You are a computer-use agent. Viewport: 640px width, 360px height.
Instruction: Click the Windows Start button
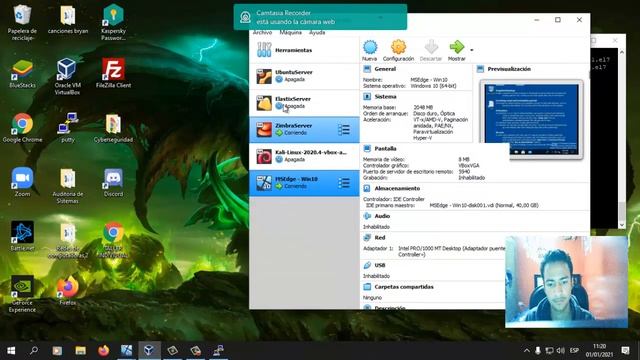pyautogui.click(x=11, y=350)
